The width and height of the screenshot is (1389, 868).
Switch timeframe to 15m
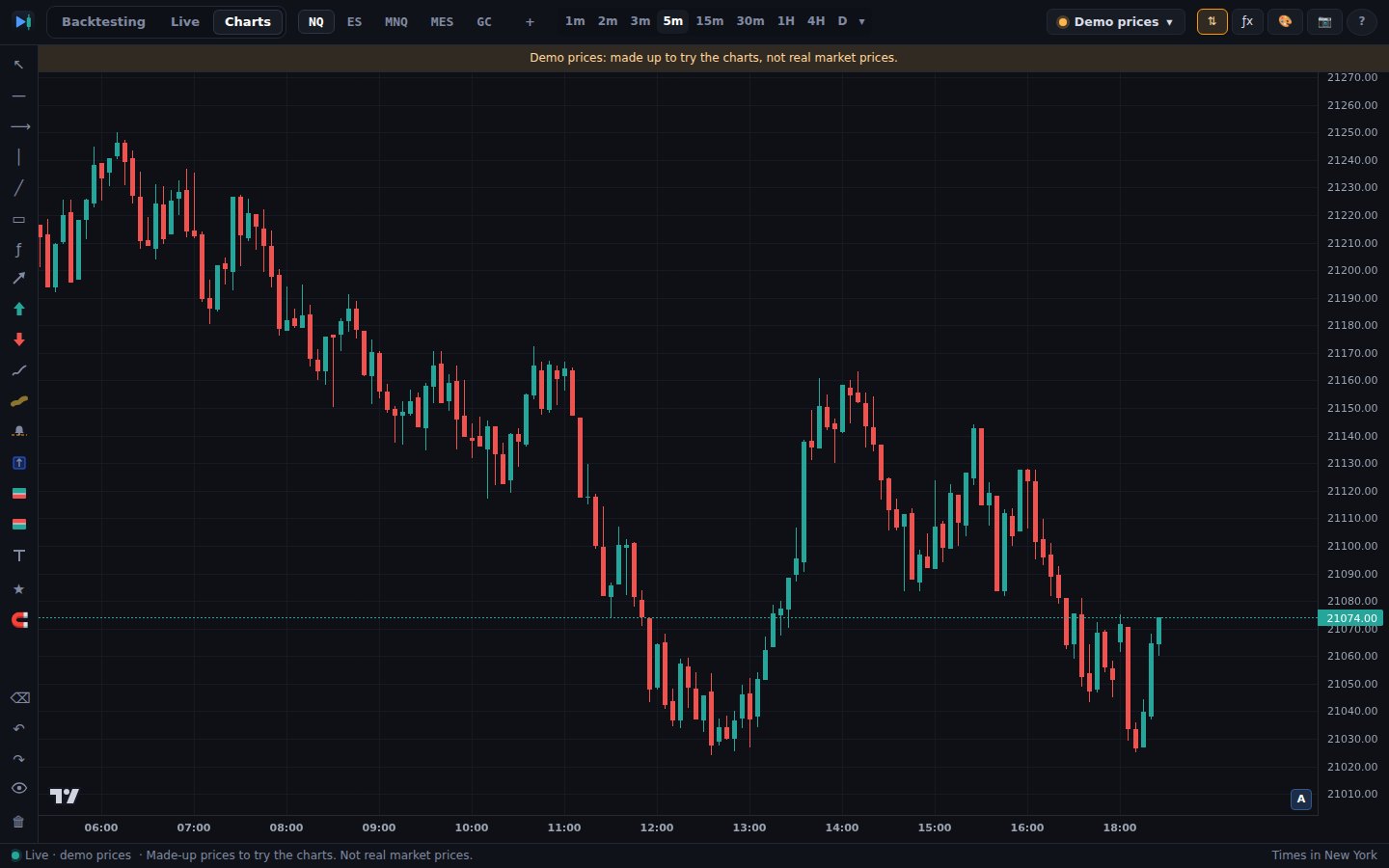[x=710, y=21]
